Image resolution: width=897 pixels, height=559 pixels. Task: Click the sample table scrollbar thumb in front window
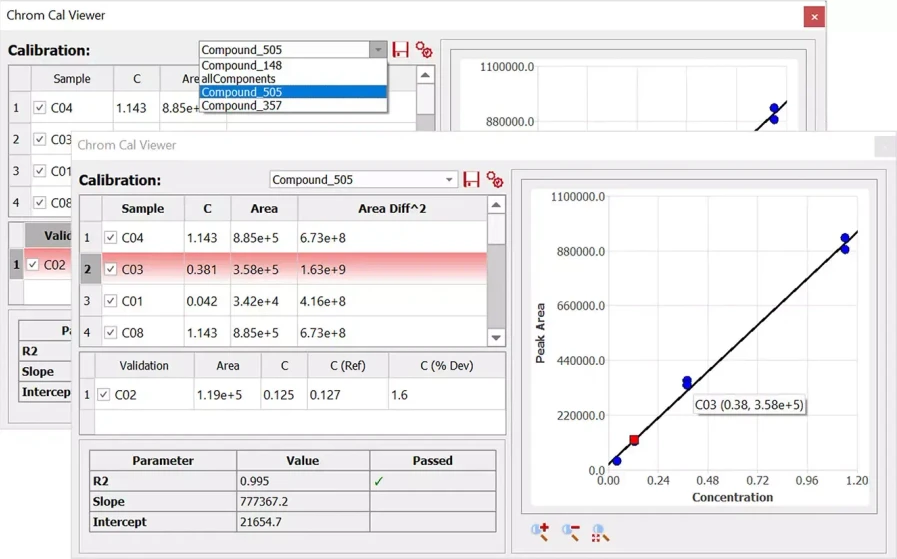point(497,230)
